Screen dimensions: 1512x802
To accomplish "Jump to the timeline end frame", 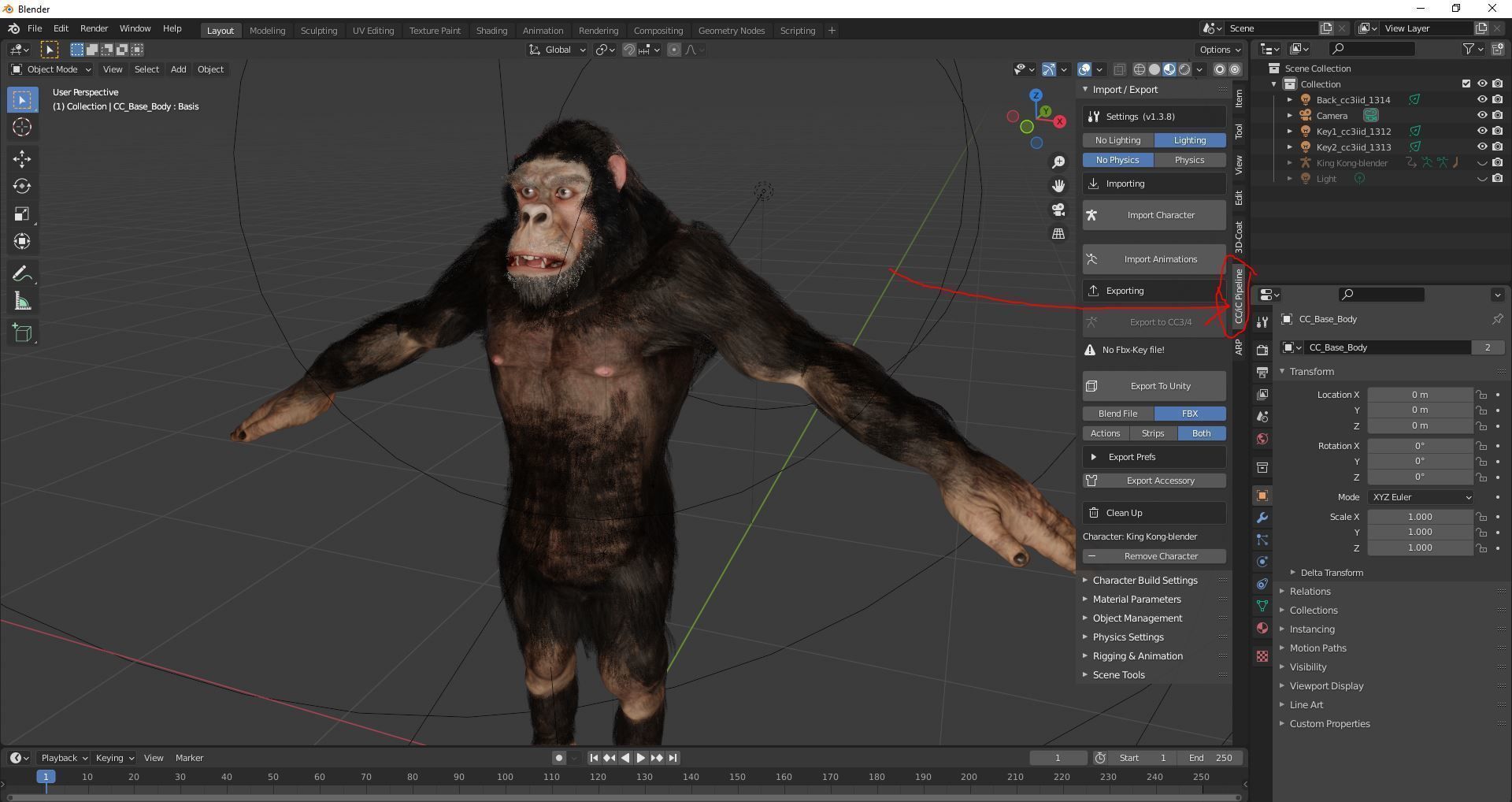I will pyautogui.click(x=673, y=758).
